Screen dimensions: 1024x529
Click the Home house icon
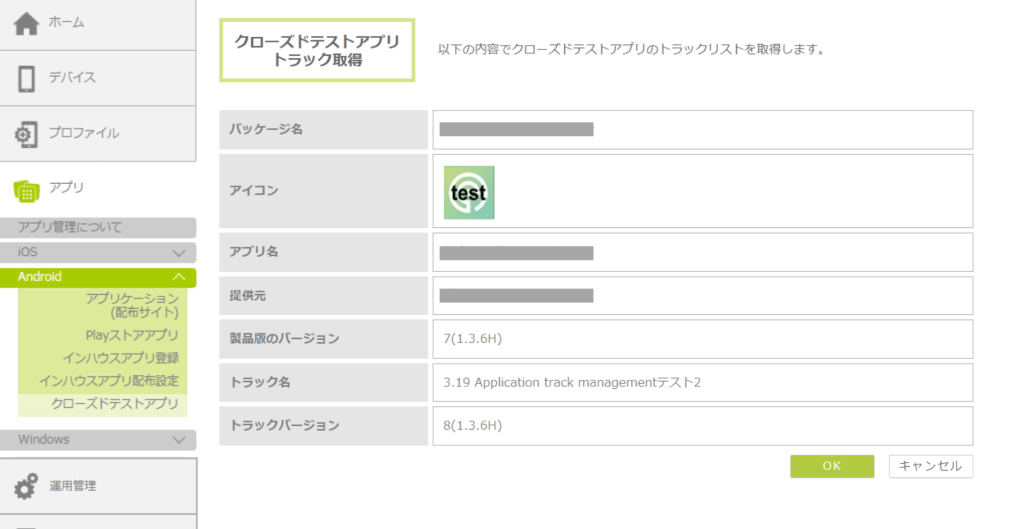[x=26, y=24]
